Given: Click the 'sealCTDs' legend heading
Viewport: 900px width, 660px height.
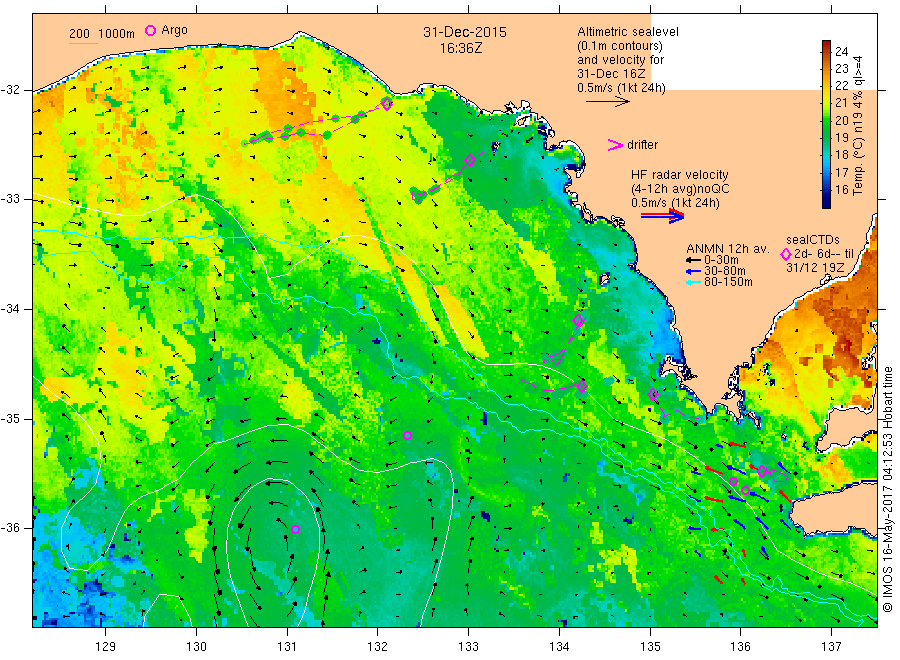Looking at the screenshot, I should pyautogui.click(x=813, y=240).
